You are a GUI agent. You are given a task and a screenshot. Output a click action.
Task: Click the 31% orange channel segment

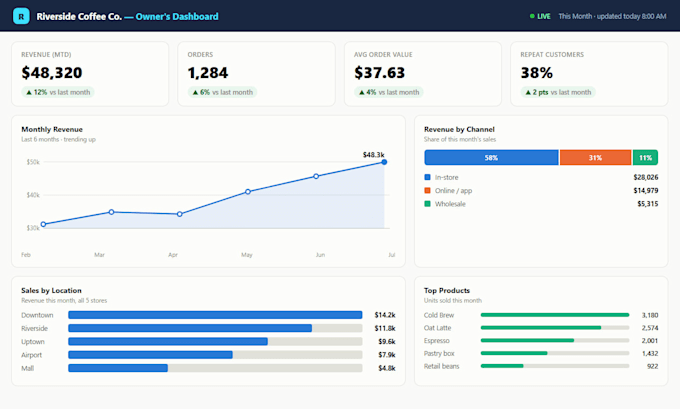[x=595, y=157]
